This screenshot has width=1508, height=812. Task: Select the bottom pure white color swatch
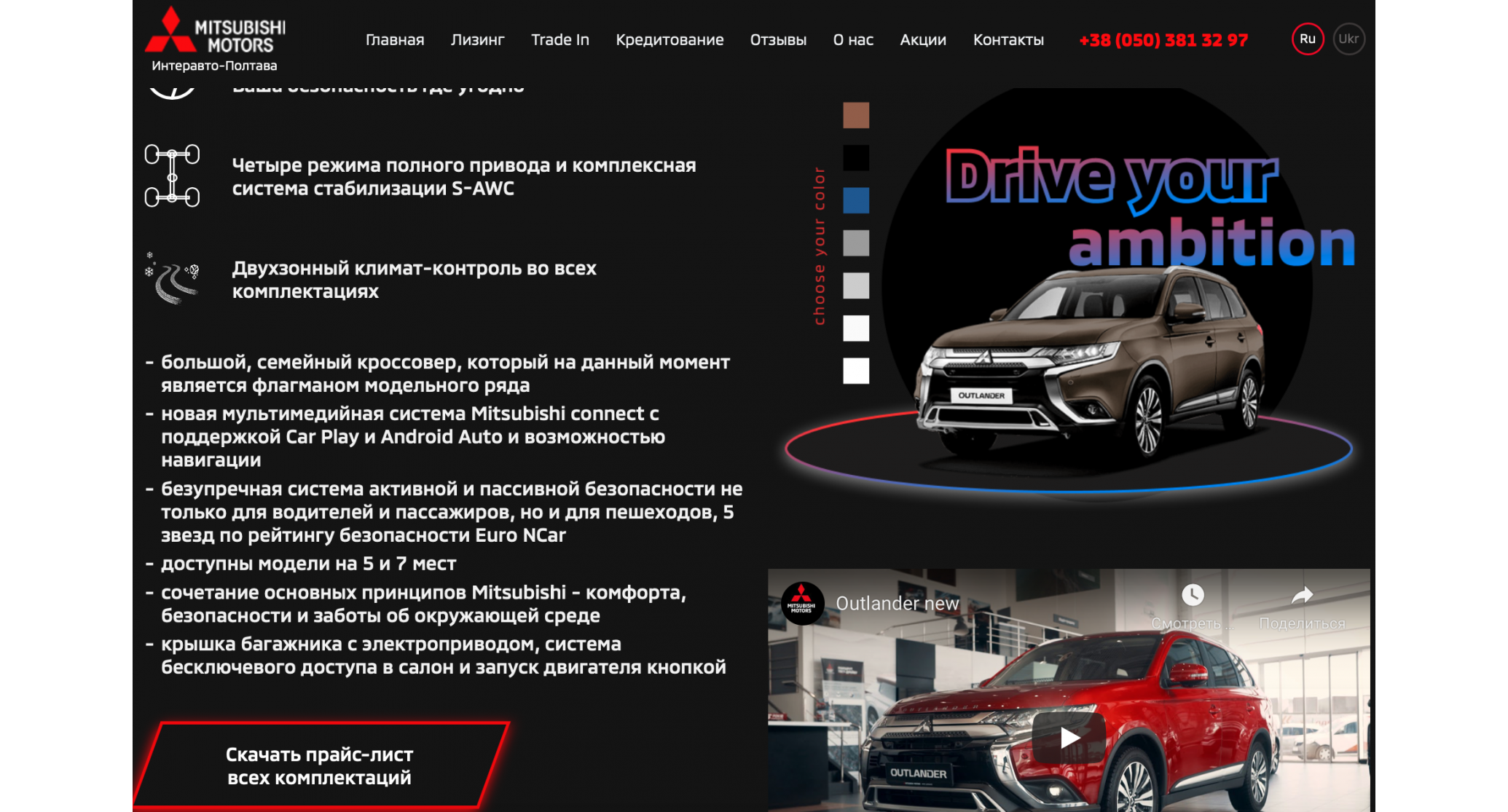point(856,371)
